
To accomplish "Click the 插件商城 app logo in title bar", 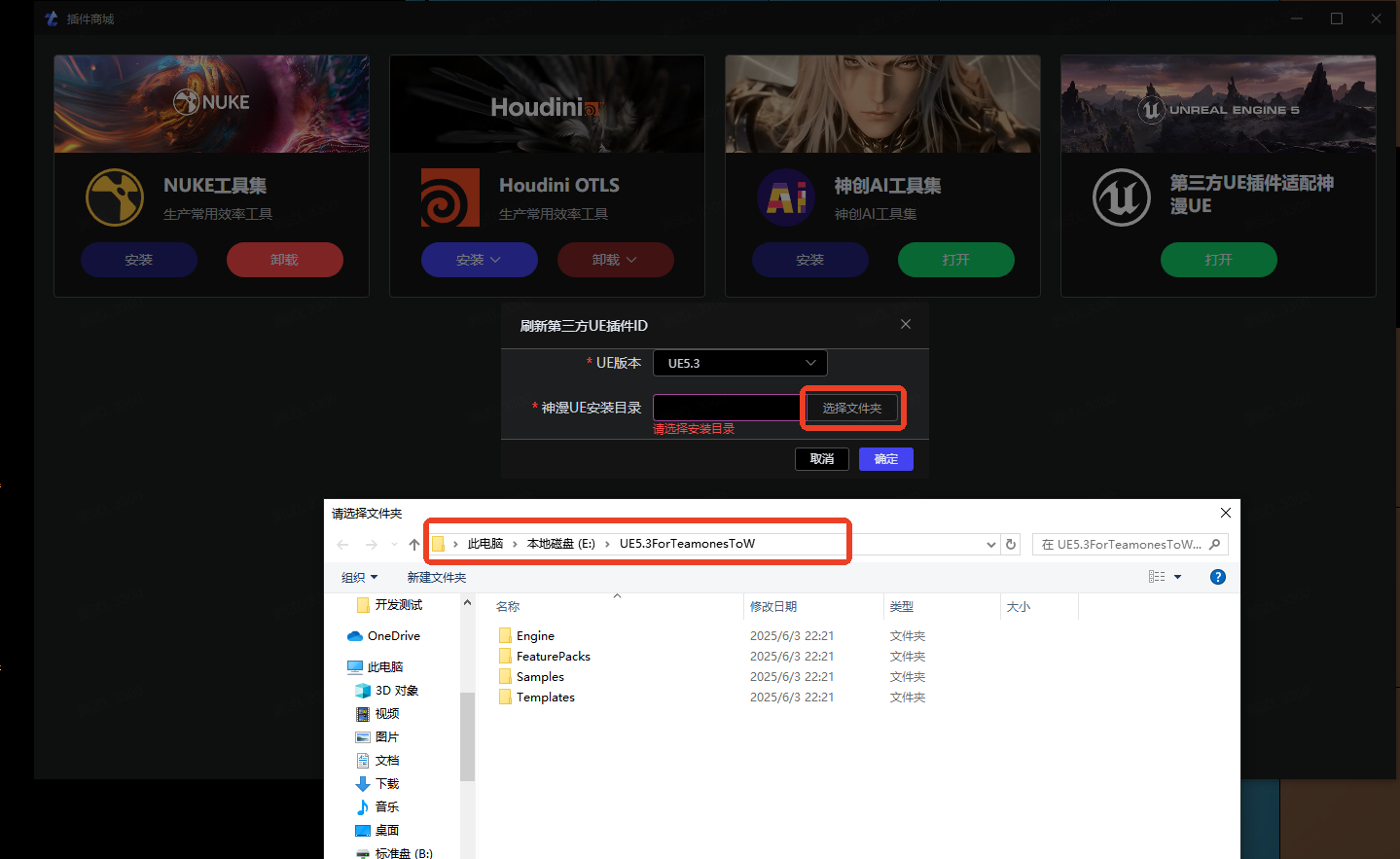I will [52, 18].
